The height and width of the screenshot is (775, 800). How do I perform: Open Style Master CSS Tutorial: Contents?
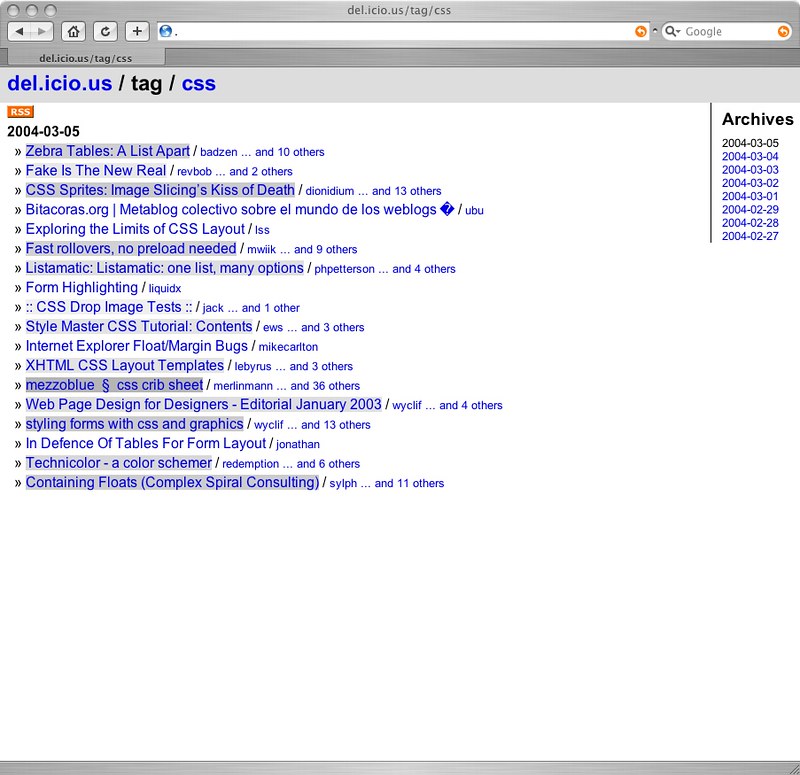tap(139, 326)
